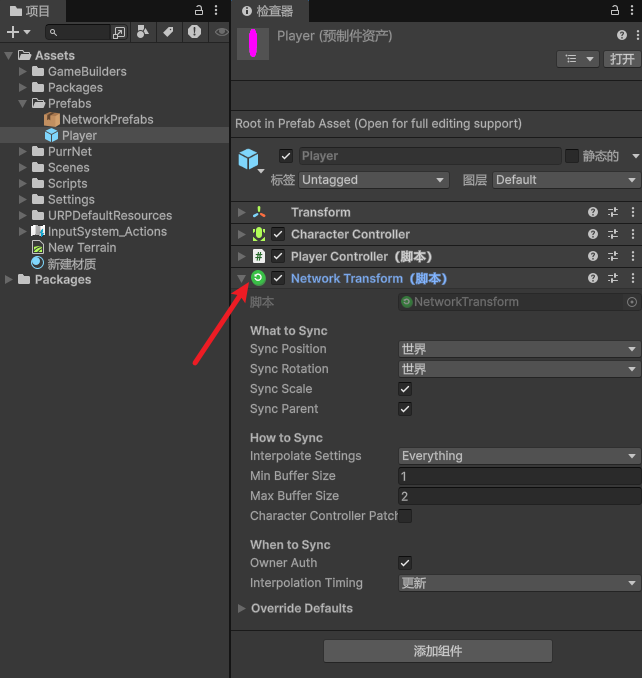Open Player Controller presets icon
The image size is (642, 678).
click(613, 256)
